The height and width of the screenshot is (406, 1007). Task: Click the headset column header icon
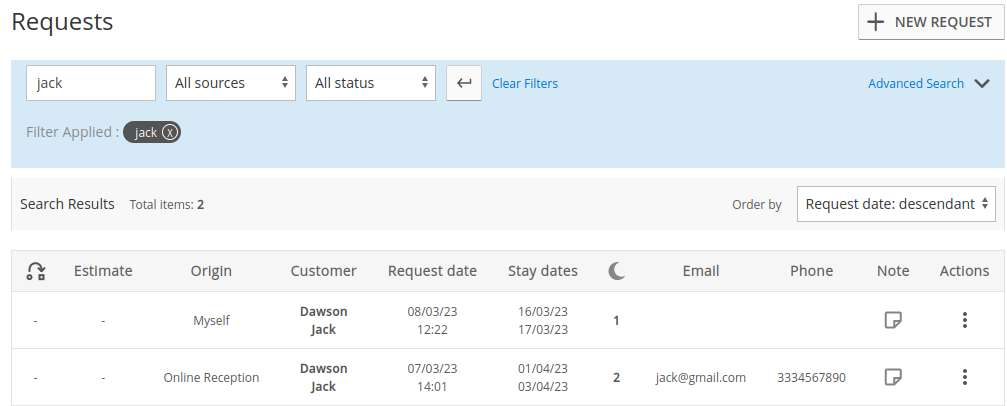[x=35, y=271]
